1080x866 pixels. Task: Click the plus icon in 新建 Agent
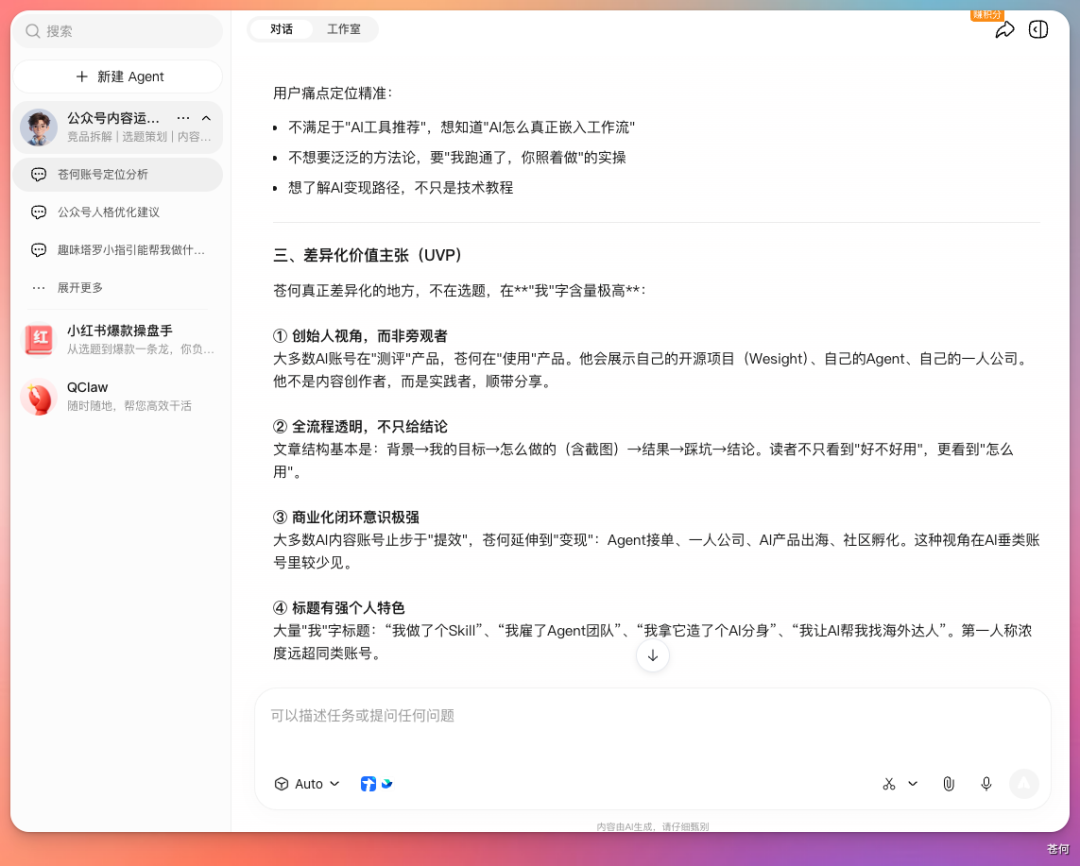point(81,76)
